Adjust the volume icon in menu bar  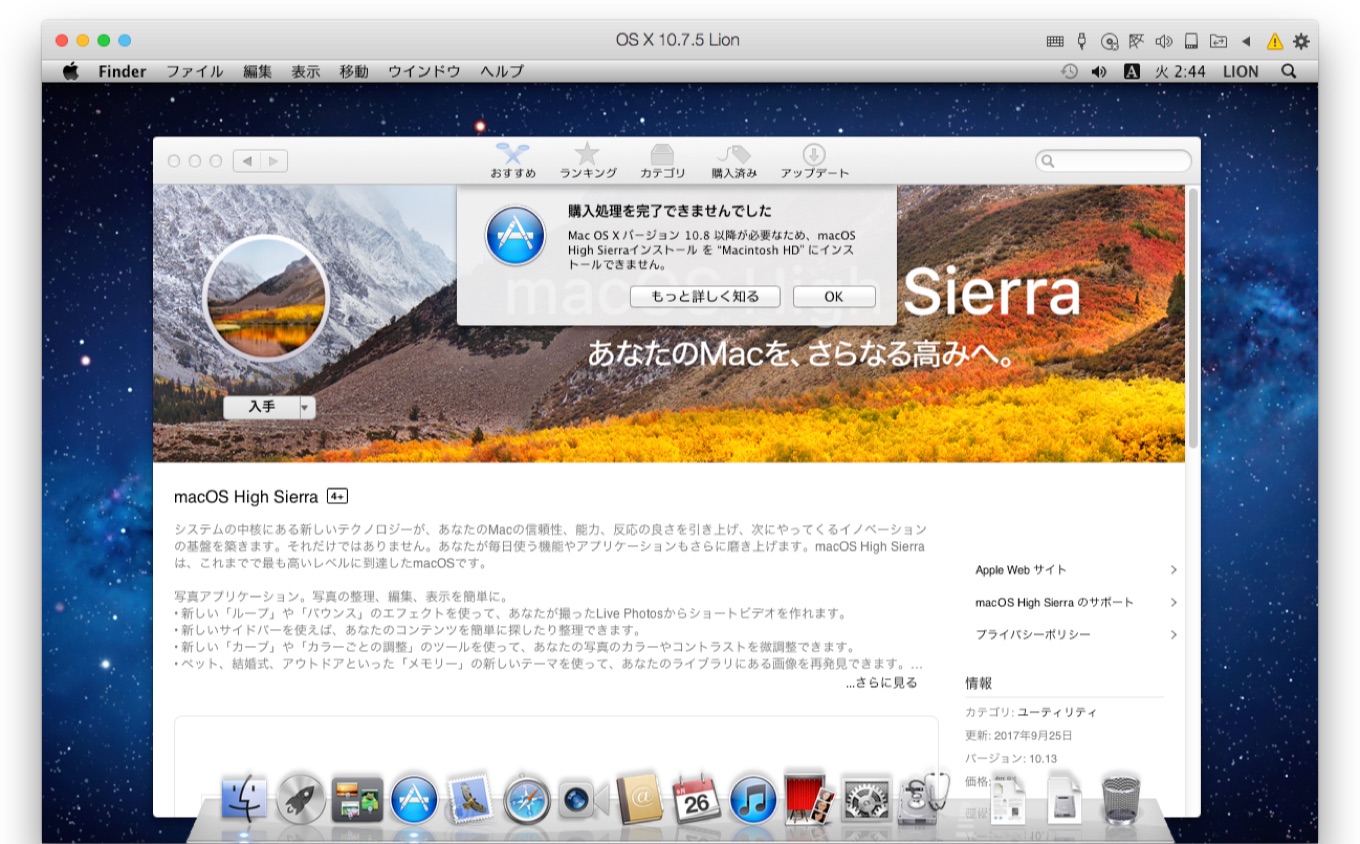1099,71
